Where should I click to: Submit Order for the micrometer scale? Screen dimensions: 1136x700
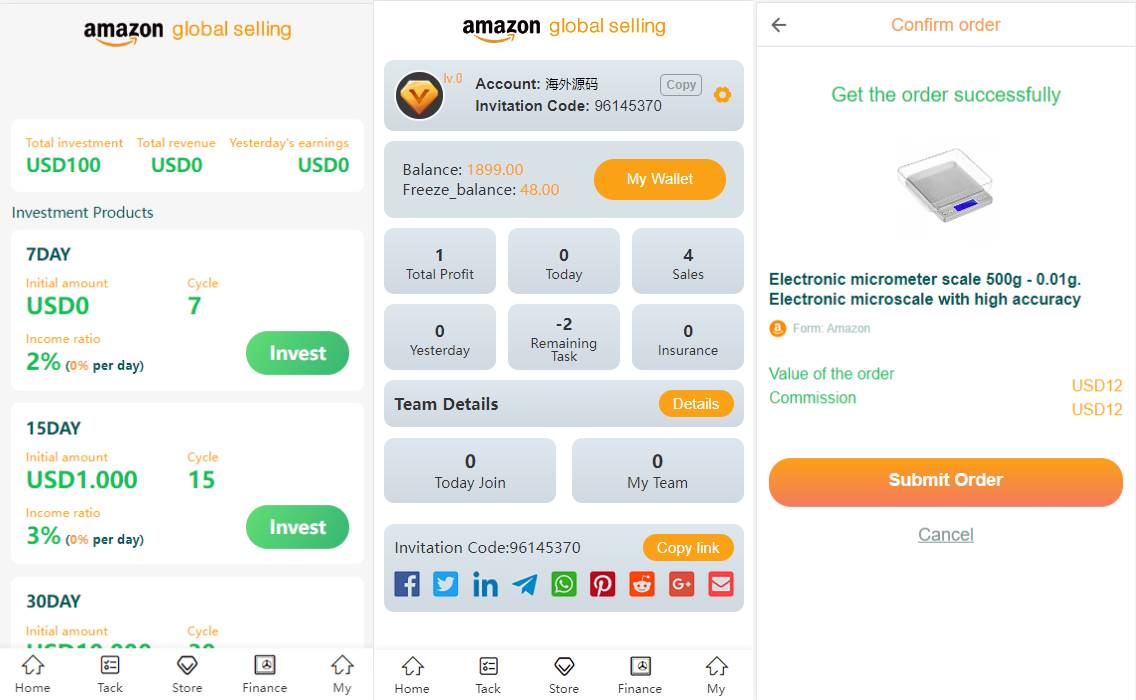coord(945,481)
